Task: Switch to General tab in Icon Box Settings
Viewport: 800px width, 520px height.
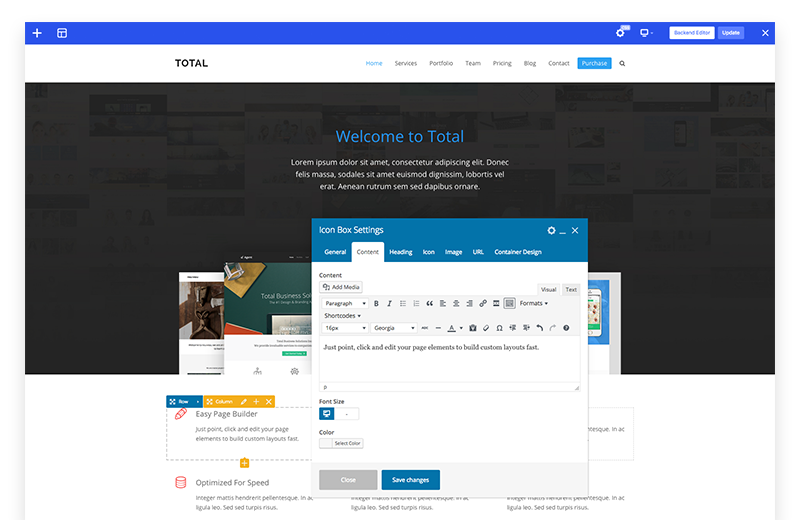Action: [x=335, y=252]
